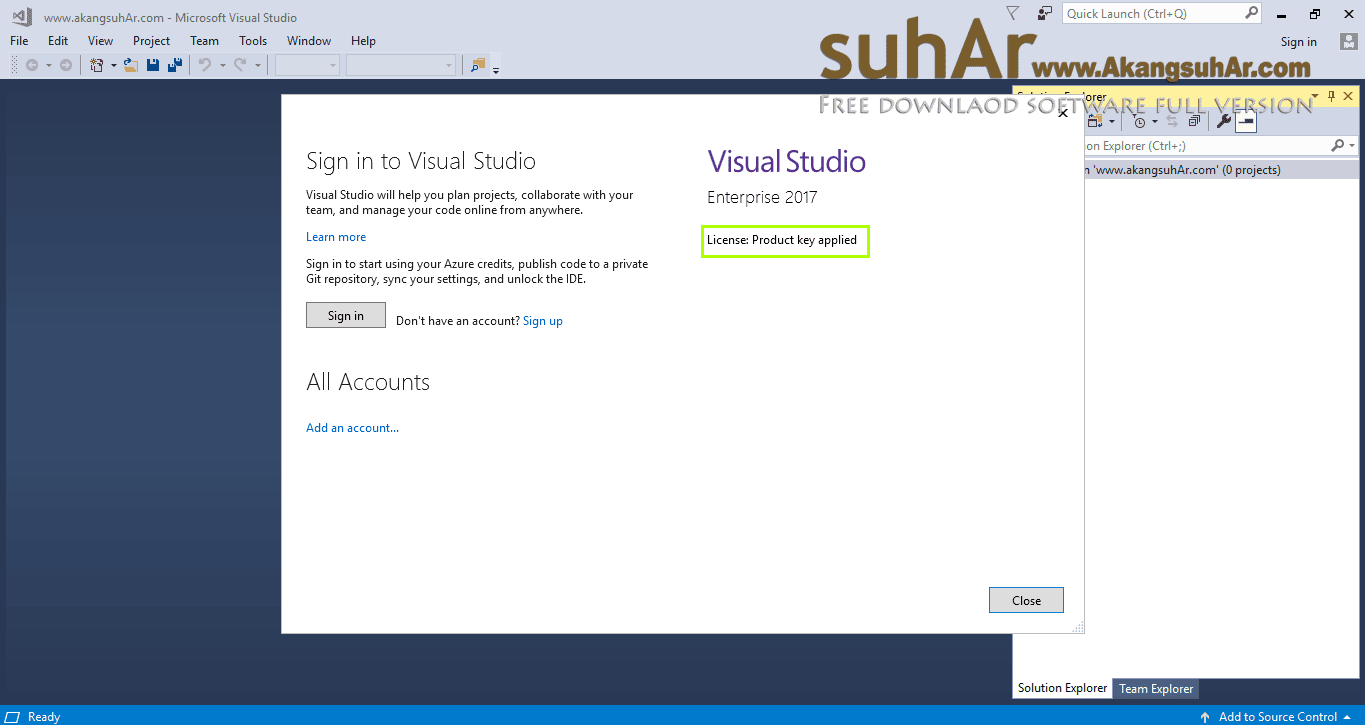Viewport: 1365px width, 725px height.
Task: Open the View menu
Action: 100,41
